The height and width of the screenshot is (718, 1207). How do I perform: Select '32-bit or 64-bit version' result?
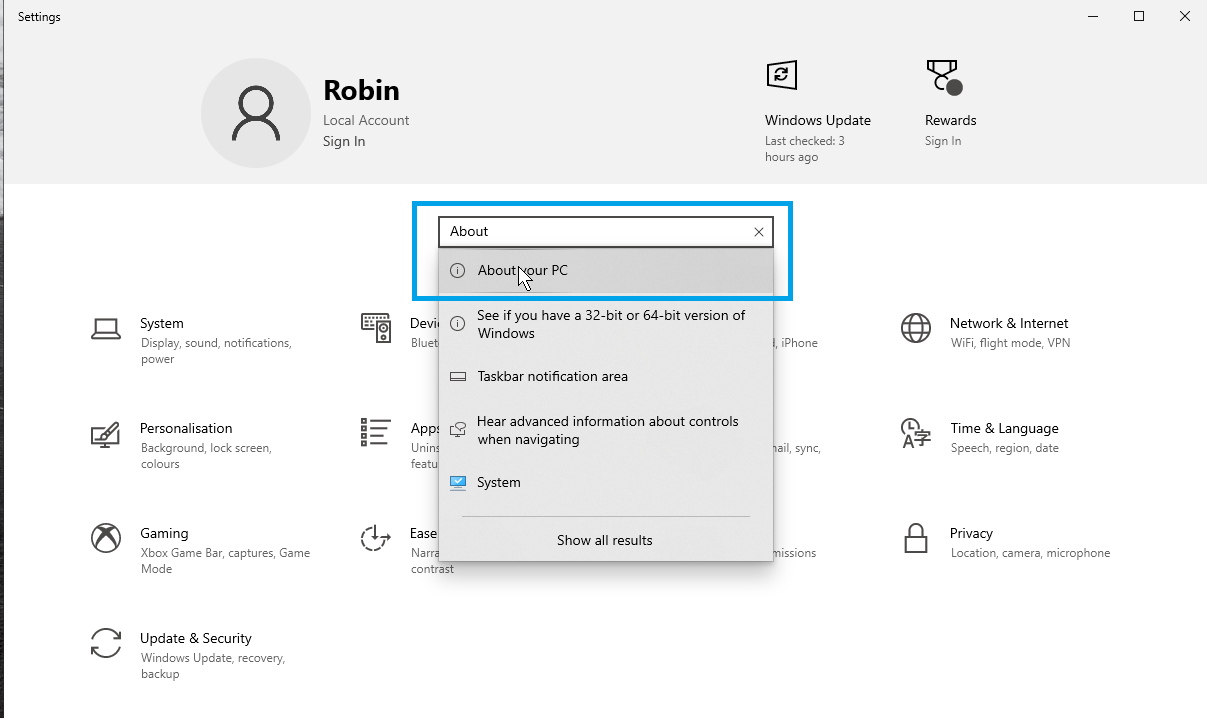606,324
